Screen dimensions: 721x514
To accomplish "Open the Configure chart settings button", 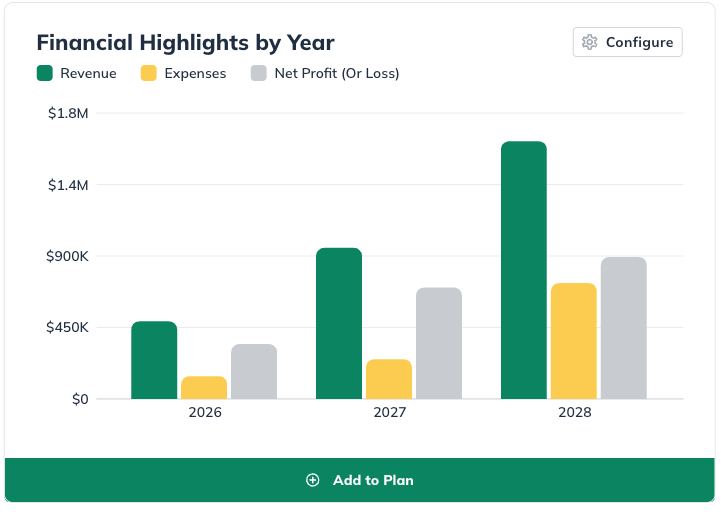I will [x=627, y=42].
